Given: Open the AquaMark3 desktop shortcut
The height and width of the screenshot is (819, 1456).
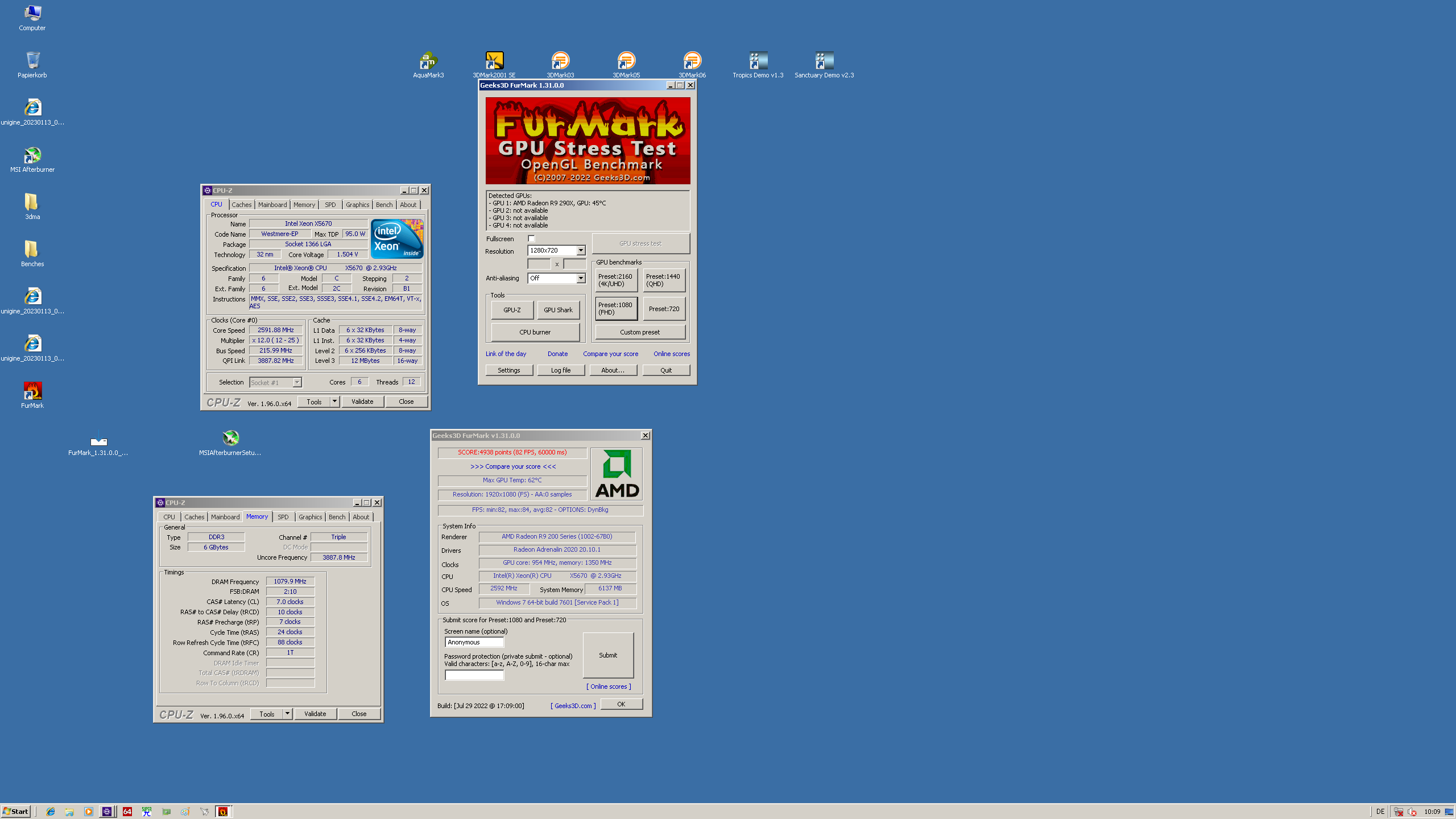Looking at the screenshot, I should point(428,61).
